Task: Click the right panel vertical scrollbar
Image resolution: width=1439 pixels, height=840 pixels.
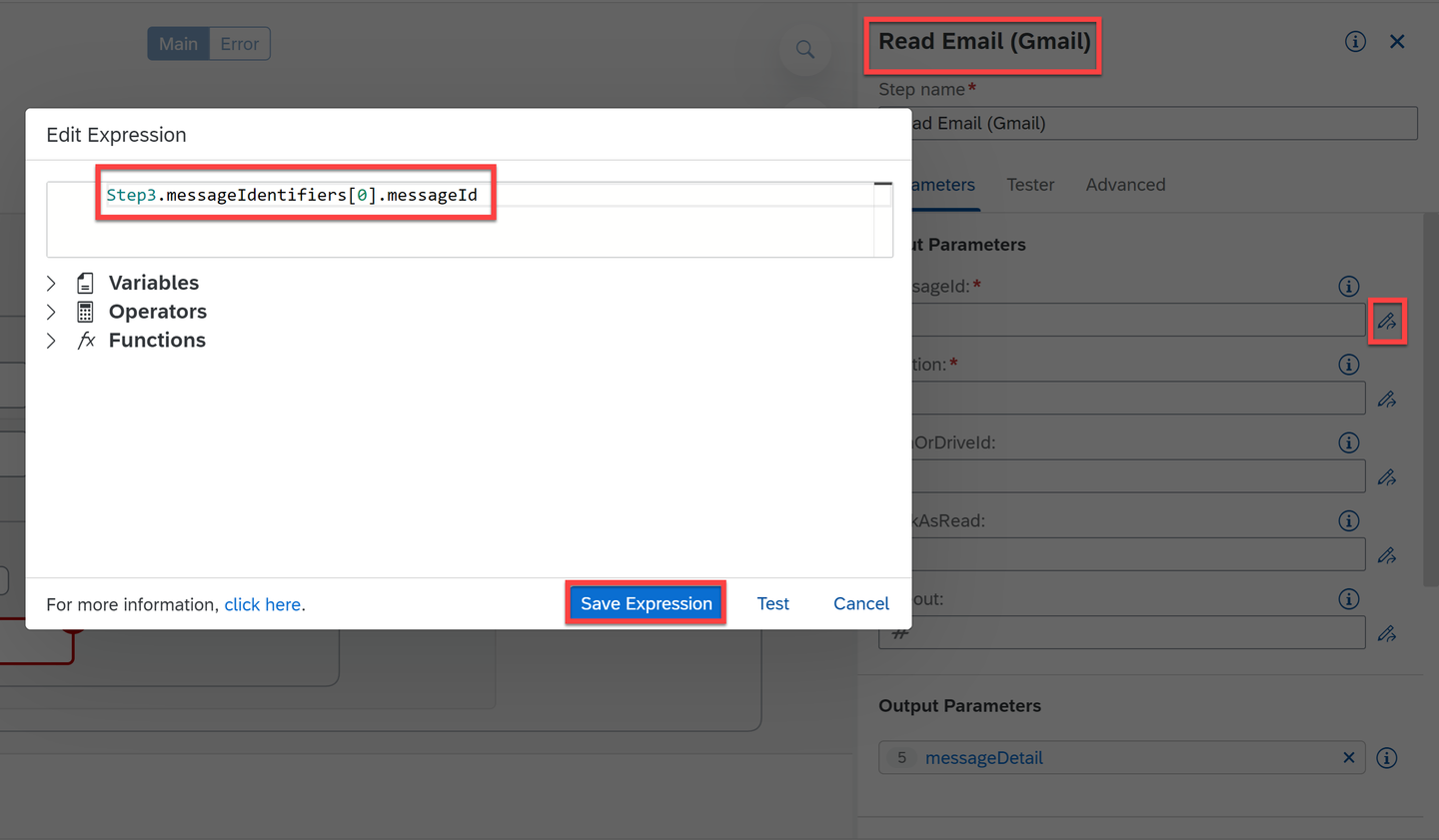Action: click(1430, 400)
